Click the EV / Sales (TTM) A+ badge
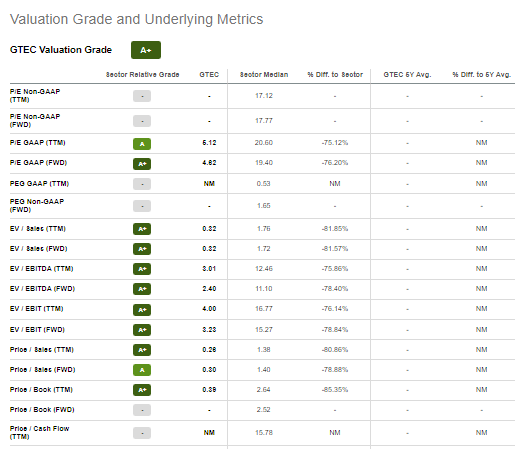Screen dimensions: 524x449 [x=142, y=229]
